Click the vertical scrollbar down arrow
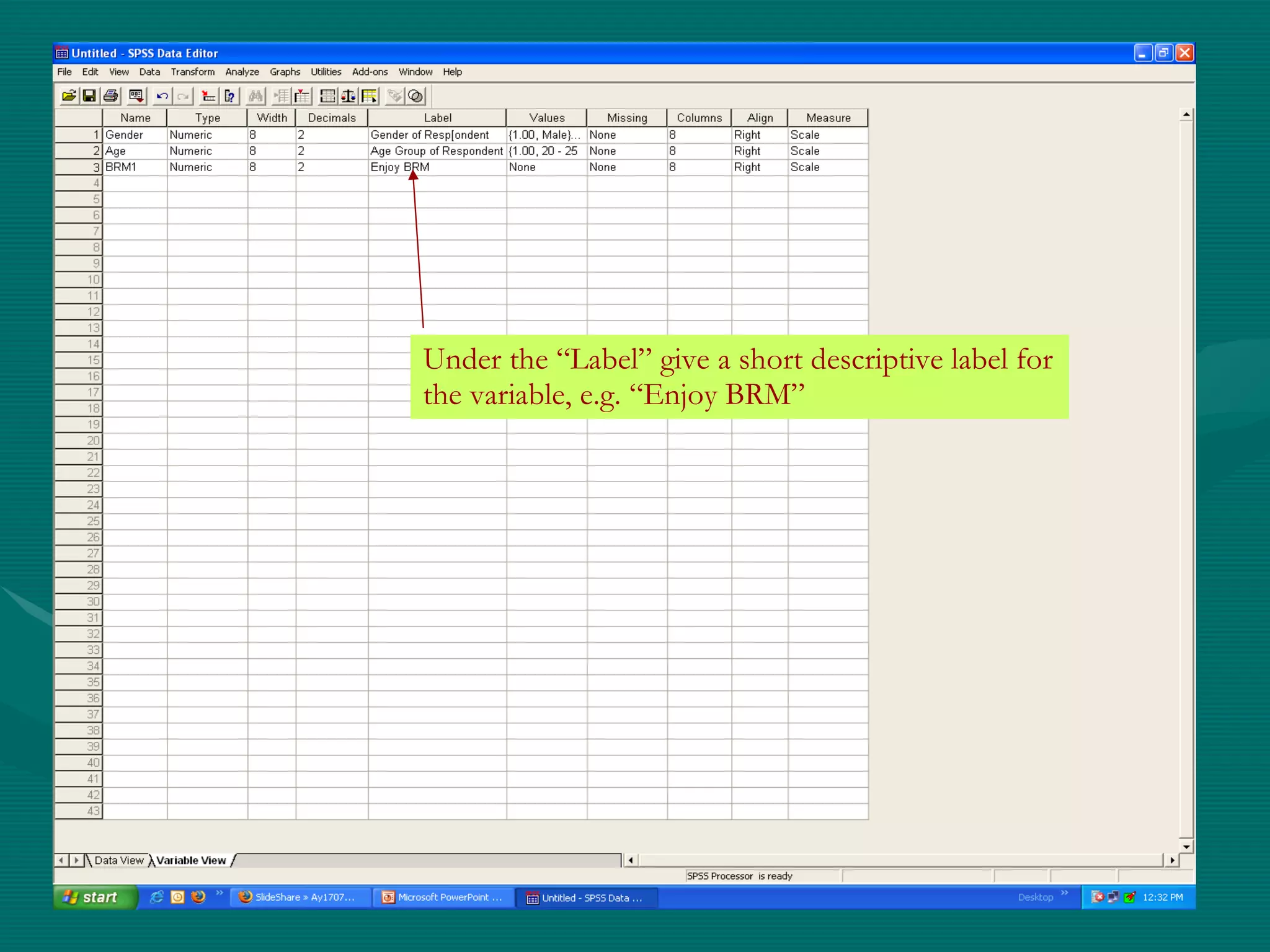The image size is (1270, 952). pyautogui.click(x=1186, y=847)
